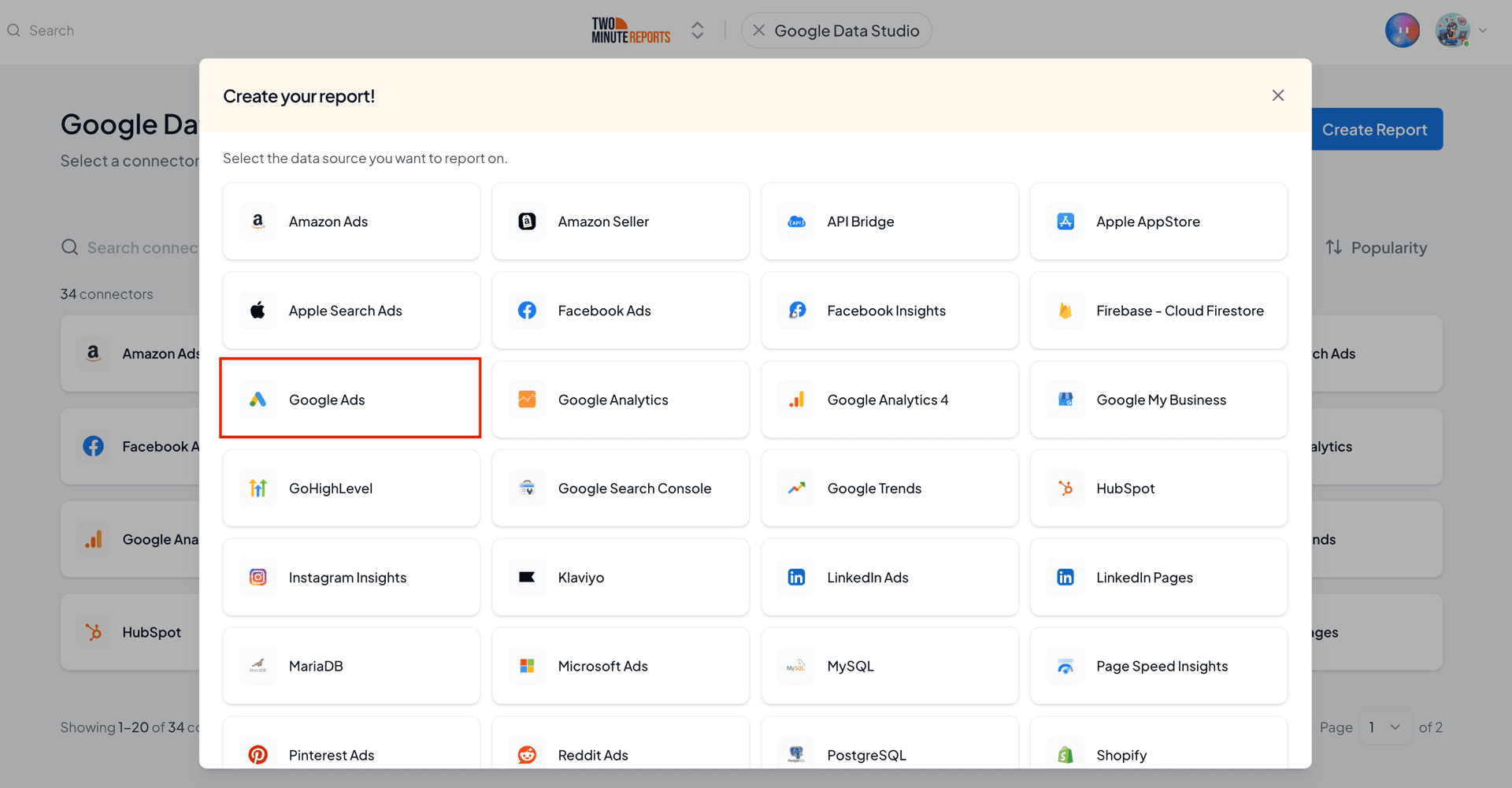Image resolution: width=1512 pixels, height=788 pixels.
Task: Click the search magnifier icon in the header
Action: coord(14,31)
